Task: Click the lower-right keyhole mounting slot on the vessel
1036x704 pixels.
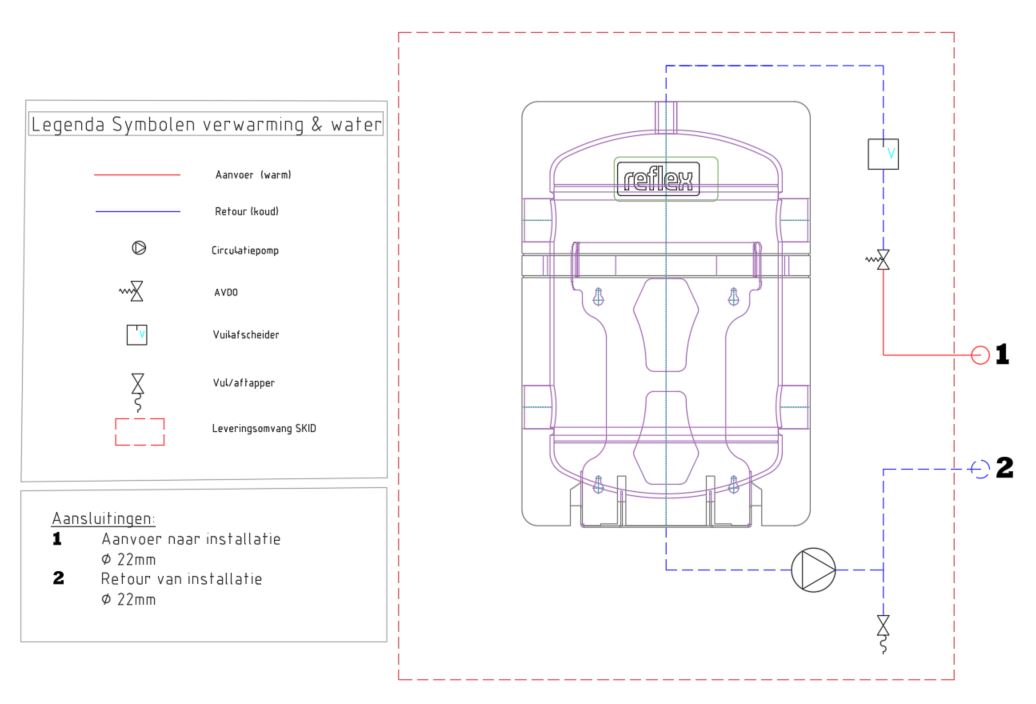Action: (733, 485)
